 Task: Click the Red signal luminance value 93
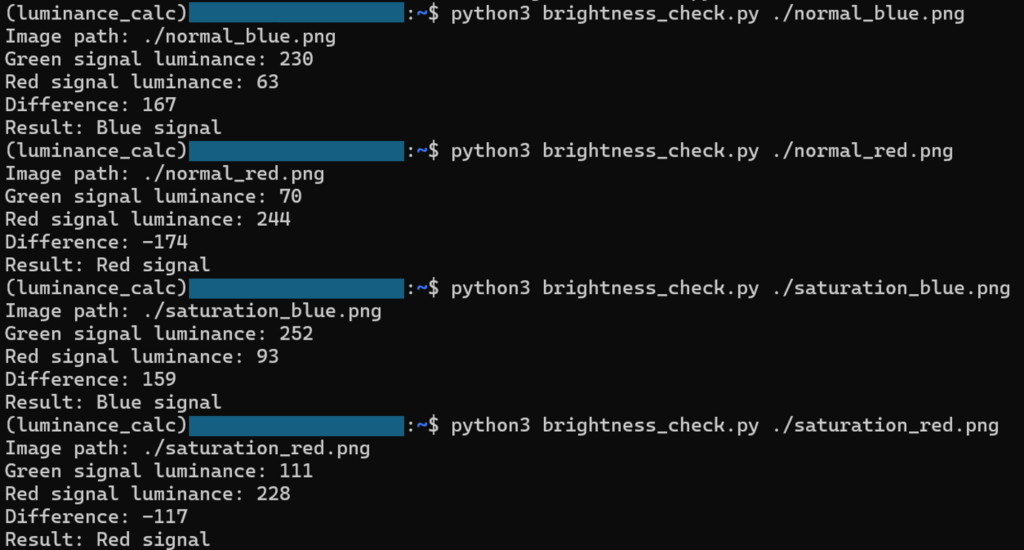point(267,357)
